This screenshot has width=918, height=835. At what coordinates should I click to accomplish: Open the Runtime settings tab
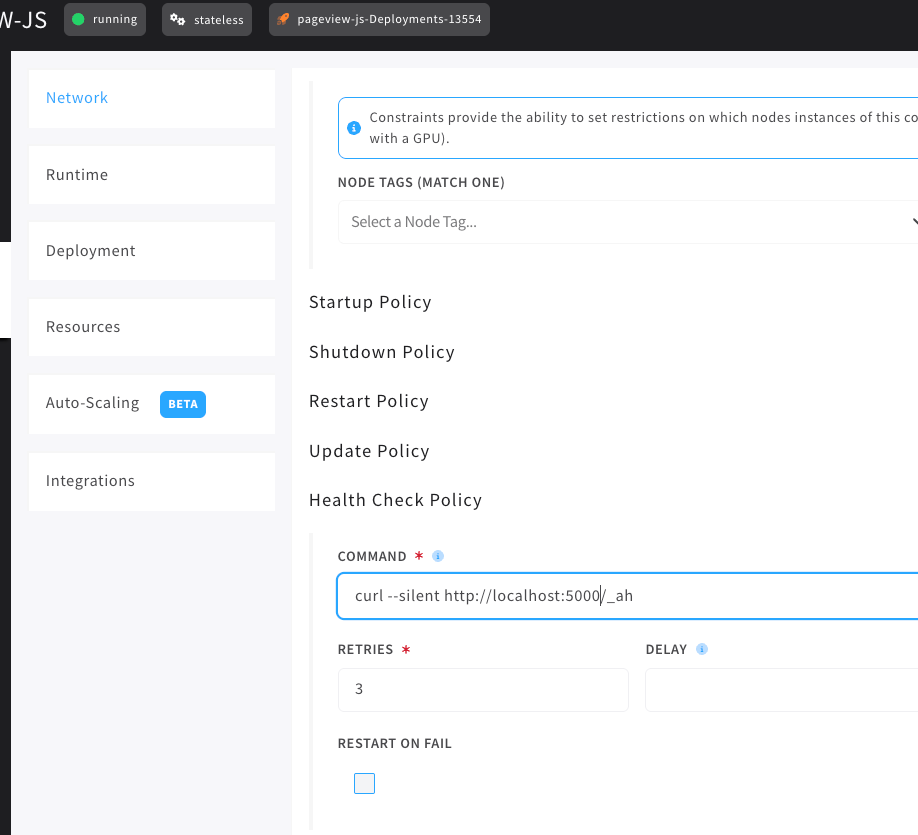(x=152, y=175)
